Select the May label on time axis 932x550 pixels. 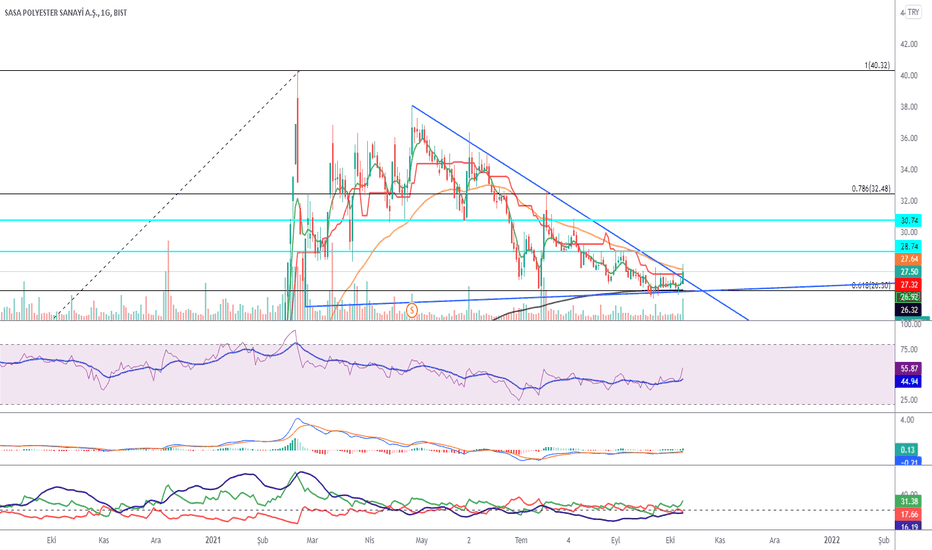(x=421, y=540)
